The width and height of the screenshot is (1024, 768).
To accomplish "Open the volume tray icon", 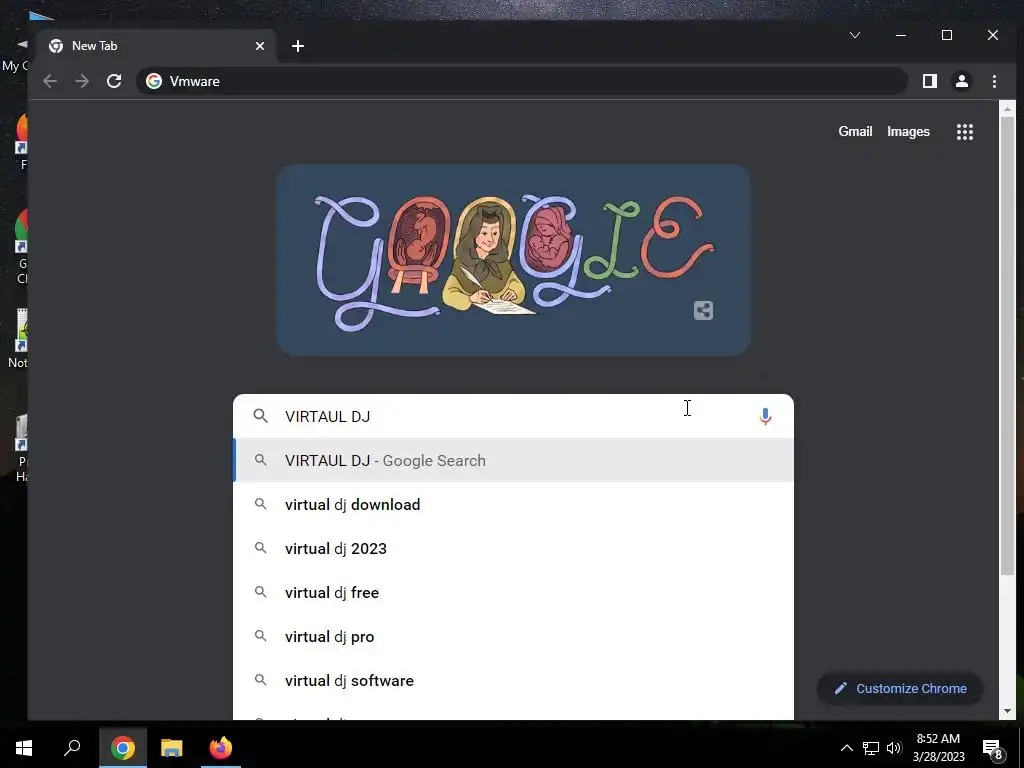I will (894, 748).
